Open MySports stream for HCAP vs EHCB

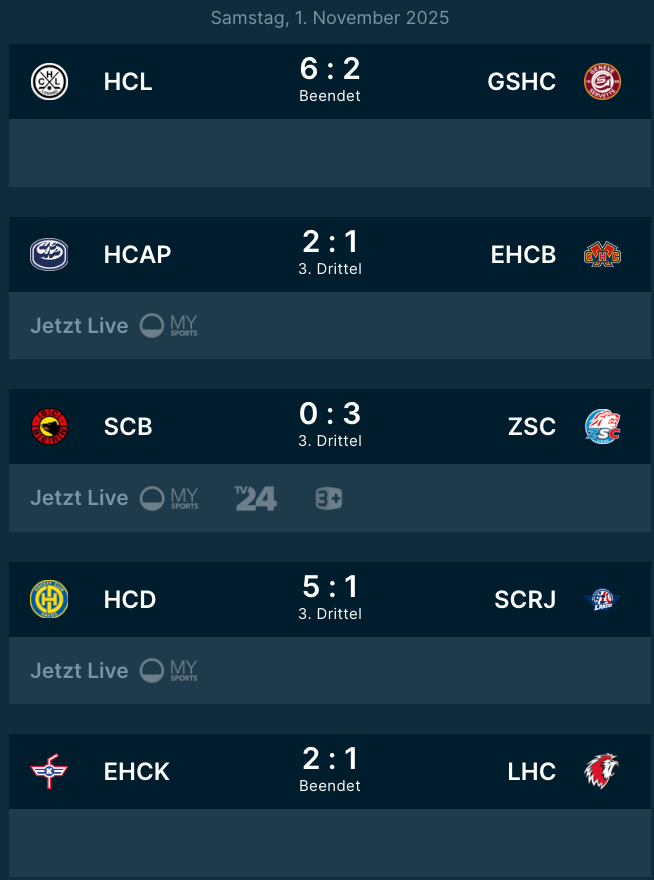click(169, 325)
